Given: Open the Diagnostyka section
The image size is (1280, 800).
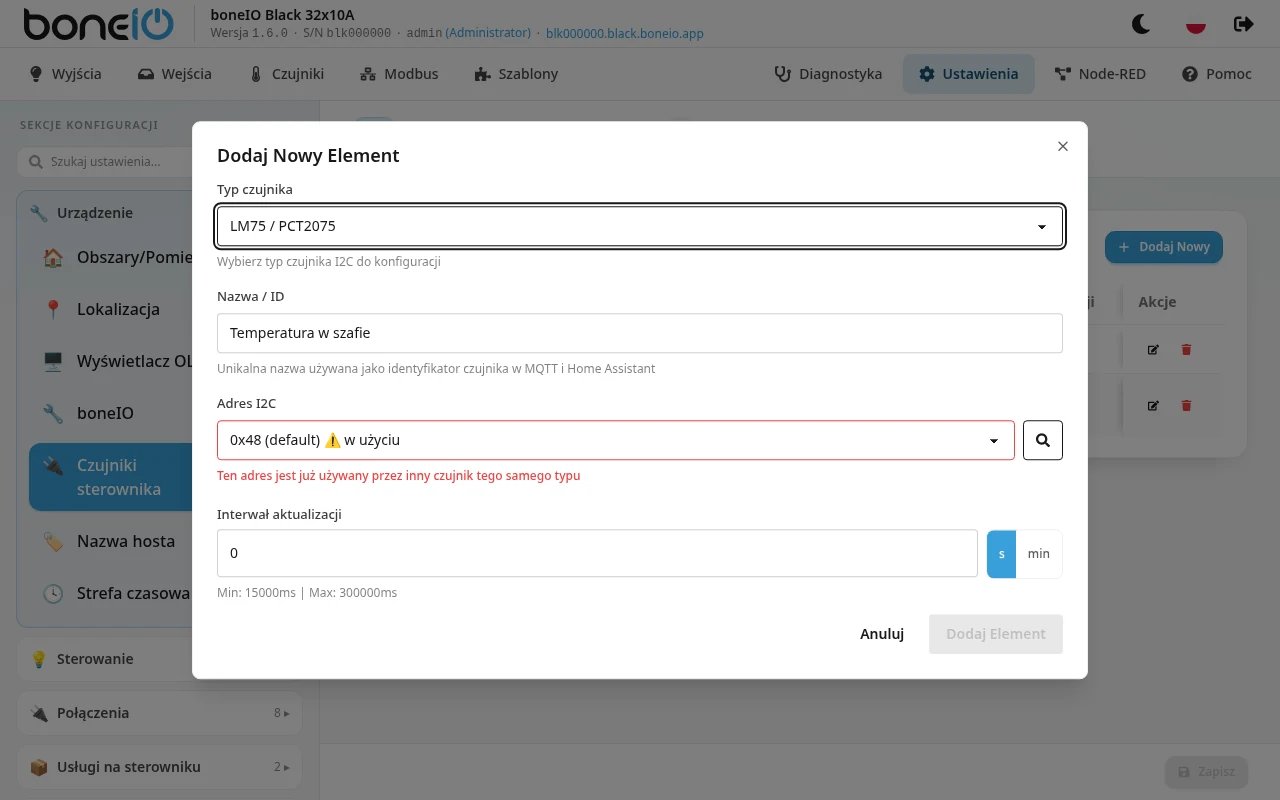Looking at the screenshot, I should click(829, 74).
